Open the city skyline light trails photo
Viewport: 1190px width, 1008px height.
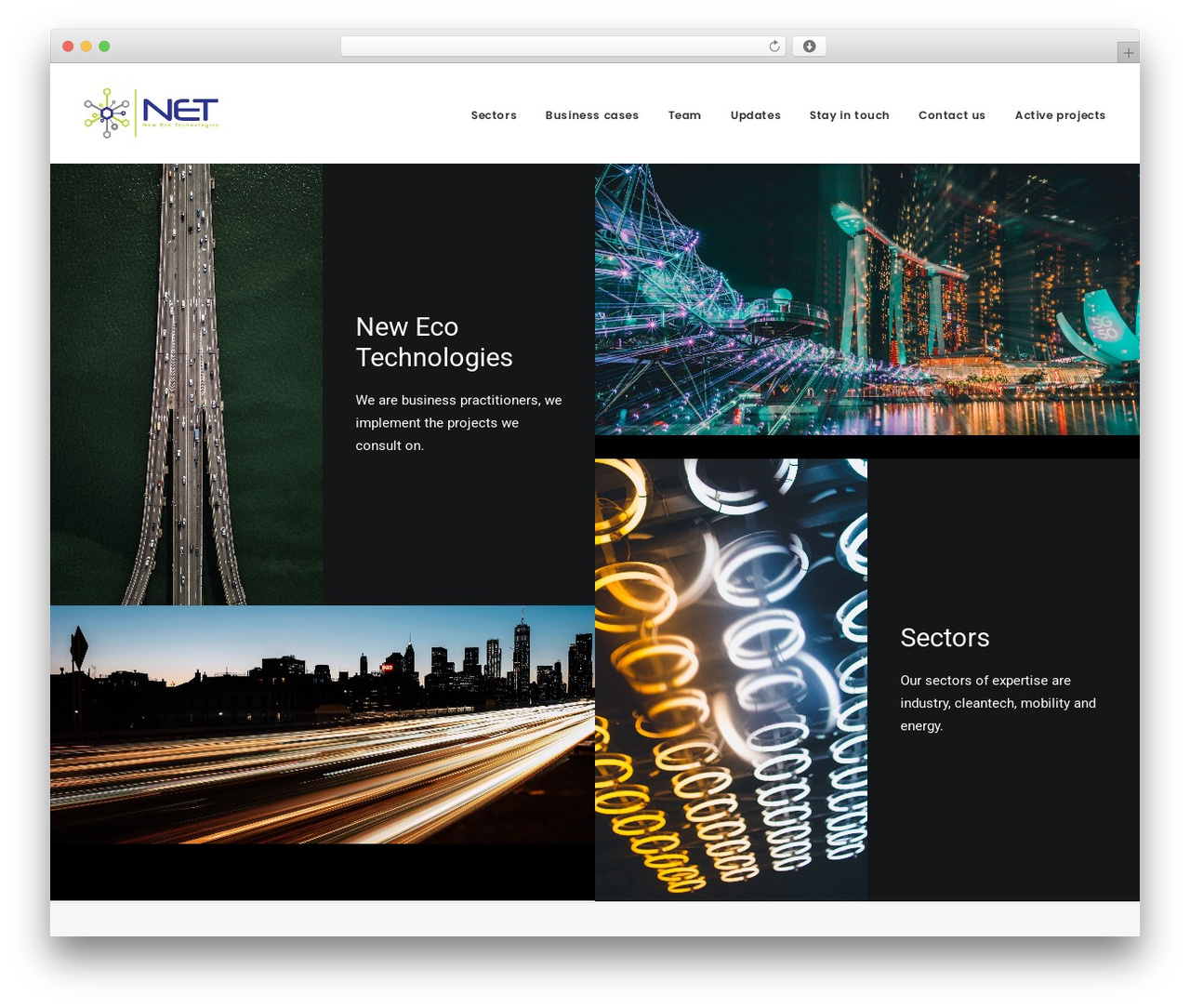point(323,724)
